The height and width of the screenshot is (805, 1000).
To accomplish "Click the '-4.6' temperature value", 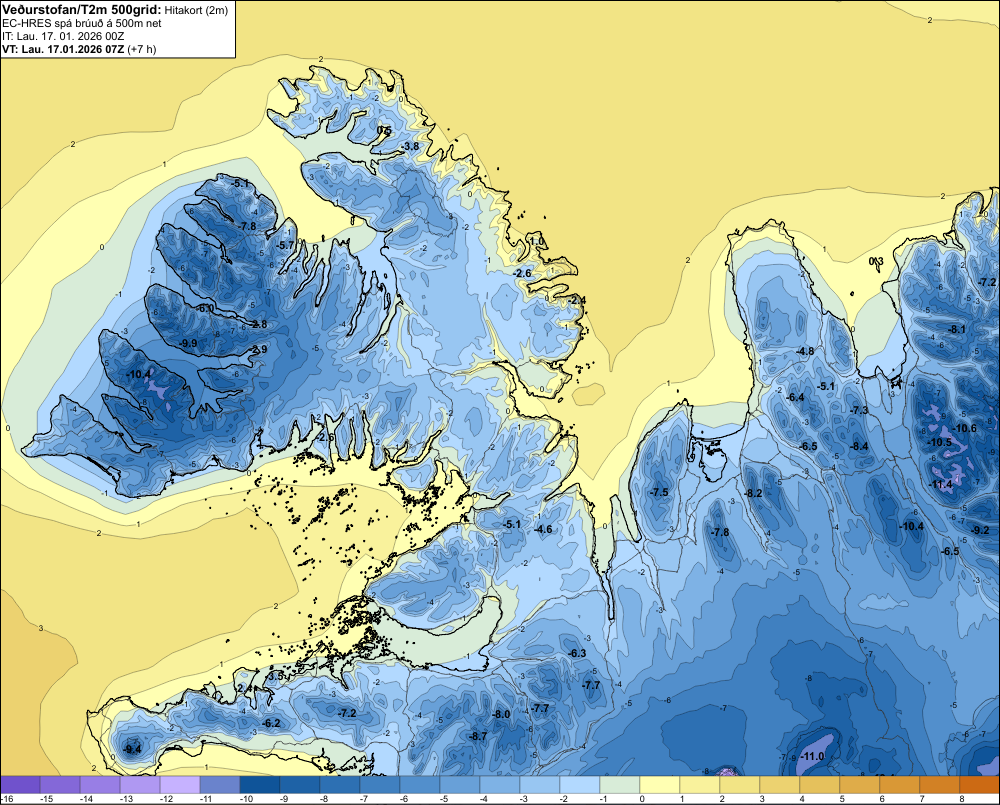I will pos(543,529).
